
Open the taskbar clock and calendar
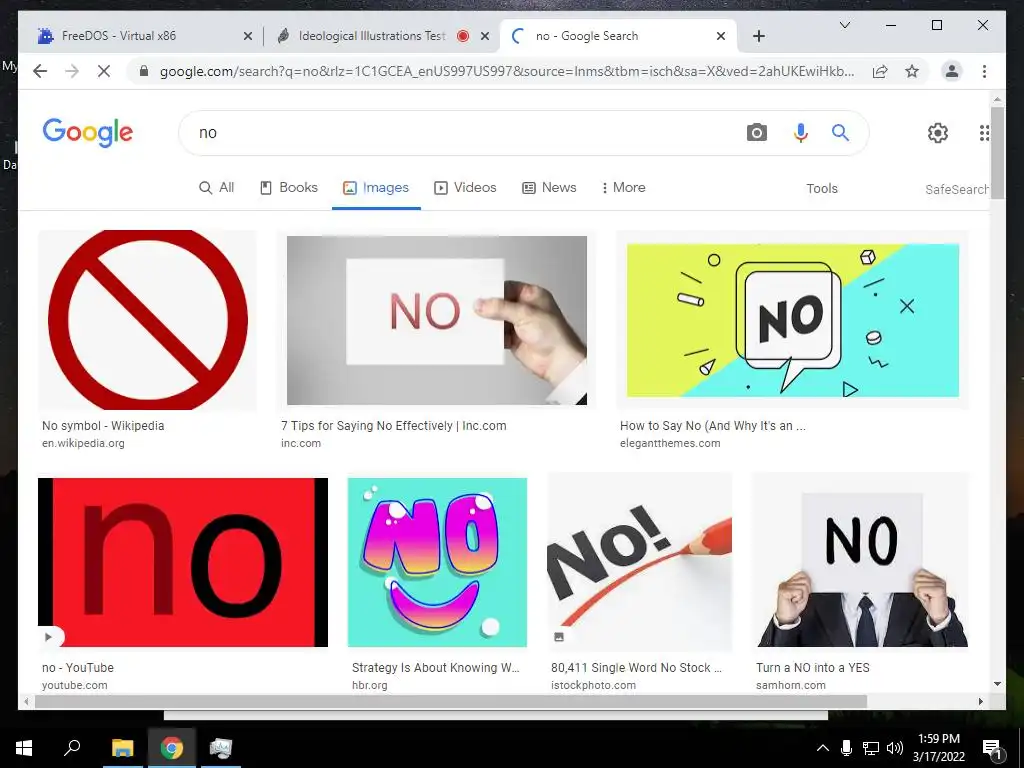(938, 748)
